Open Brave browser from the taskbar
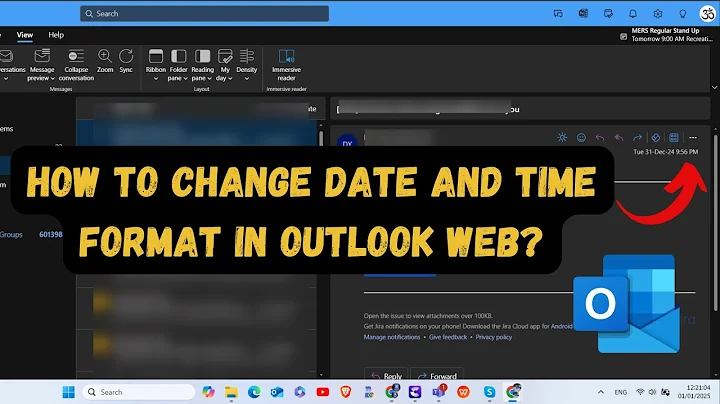Image resolution: width=720 pixels, height=404 pixels. click(x=346, y=392)
